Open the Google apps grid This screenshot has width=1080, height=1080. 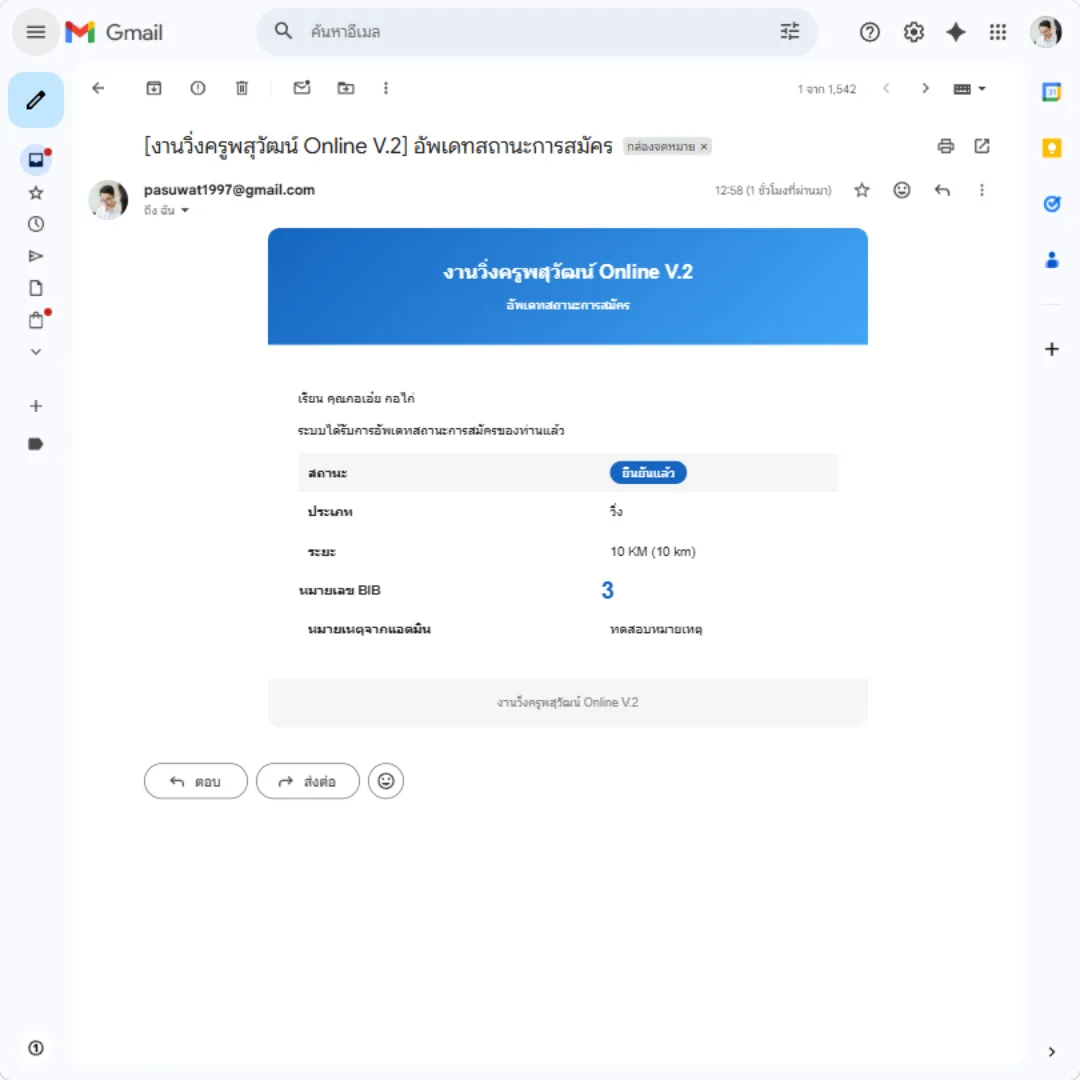click(x=997, y=32)
